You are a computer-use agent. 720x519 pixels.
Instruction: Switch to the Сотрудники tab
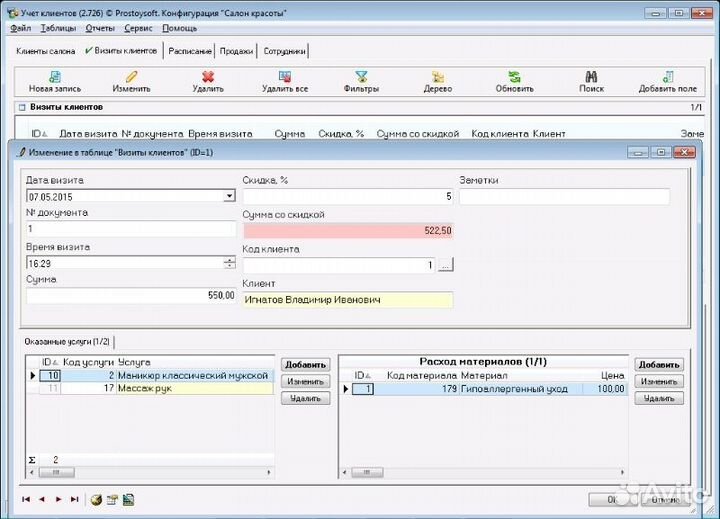tap(284, 50)
